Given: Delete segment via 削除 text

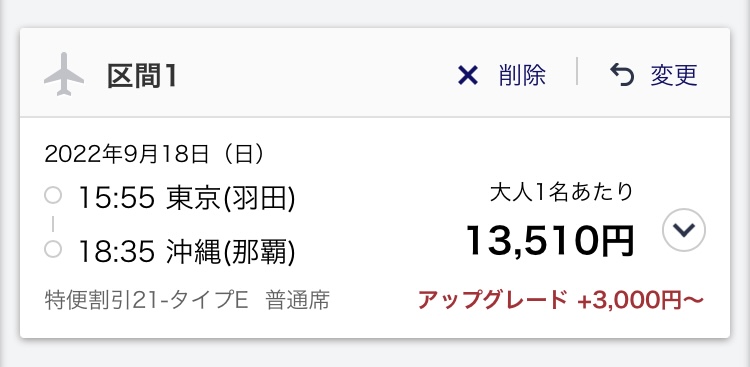Looking at the screenshot, I should pyautogui.click(x=522, y=76).
